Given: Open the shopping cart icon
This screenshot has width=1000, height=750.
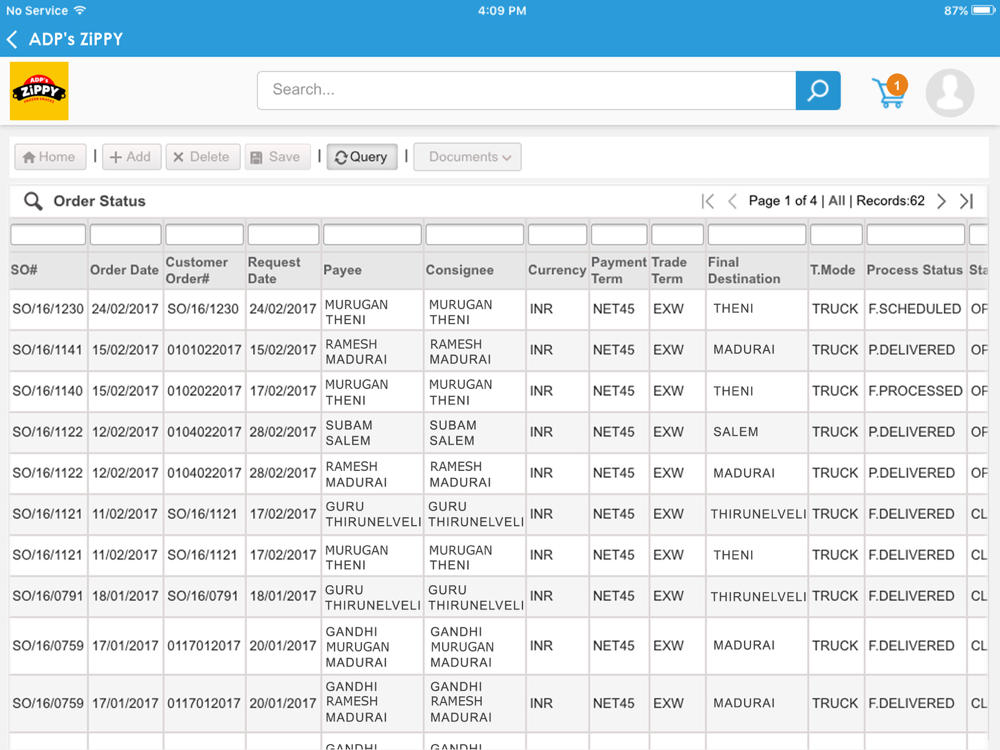Looking at the screenshot, I should click(x=889, y=92).
